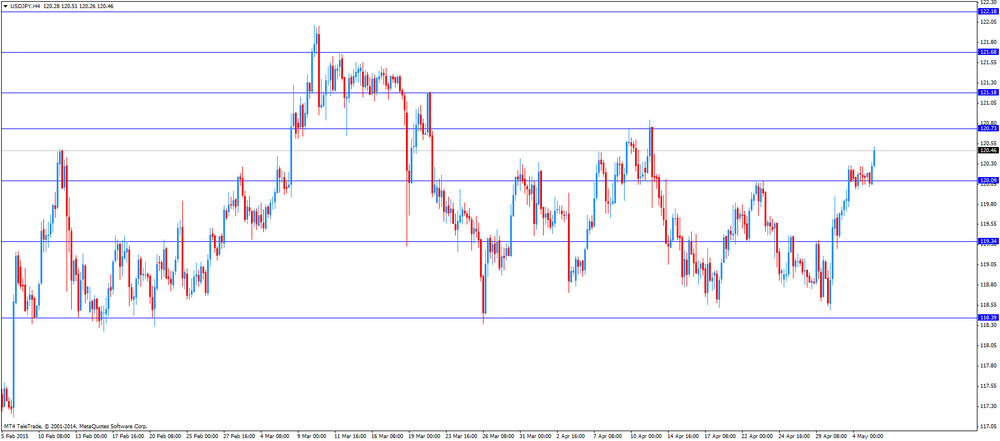Click the 4 Mar 08:00 time label
Viewport: 1000px width, 441px height.
275,437
